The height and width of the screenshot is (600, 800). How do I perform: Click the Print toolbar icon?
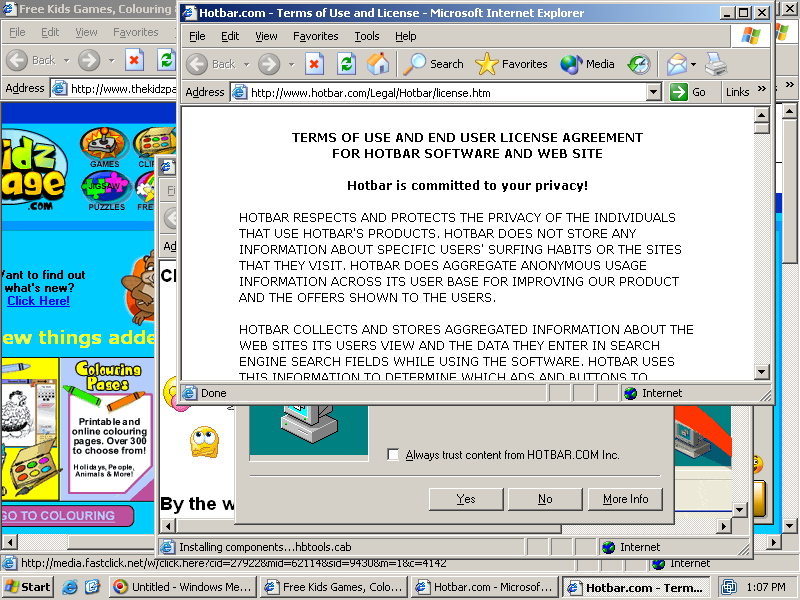point(716,64)
